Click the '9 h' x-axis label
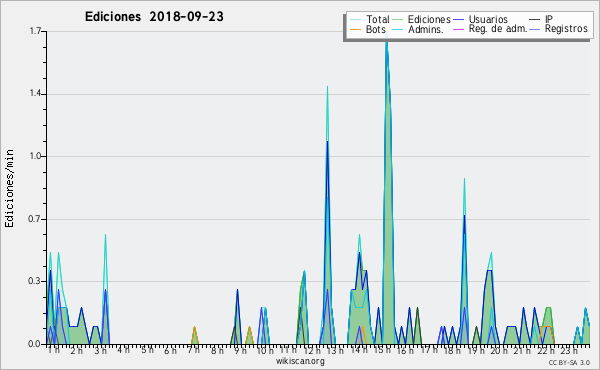This screenshot has width=600, height=370. pyautogui.click(x=241, y=350)
